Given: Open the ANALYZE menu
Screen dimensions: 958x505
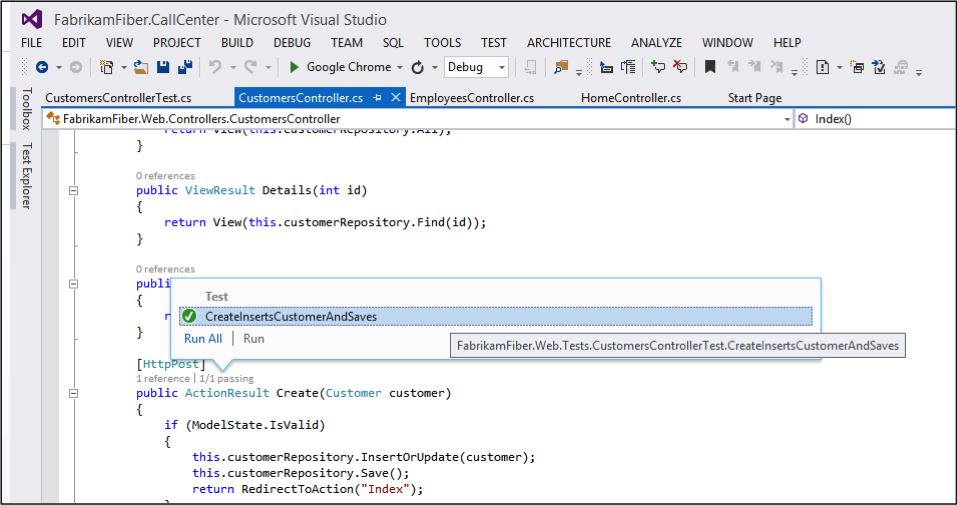Looking at the screenshot, I should (657, 43).
